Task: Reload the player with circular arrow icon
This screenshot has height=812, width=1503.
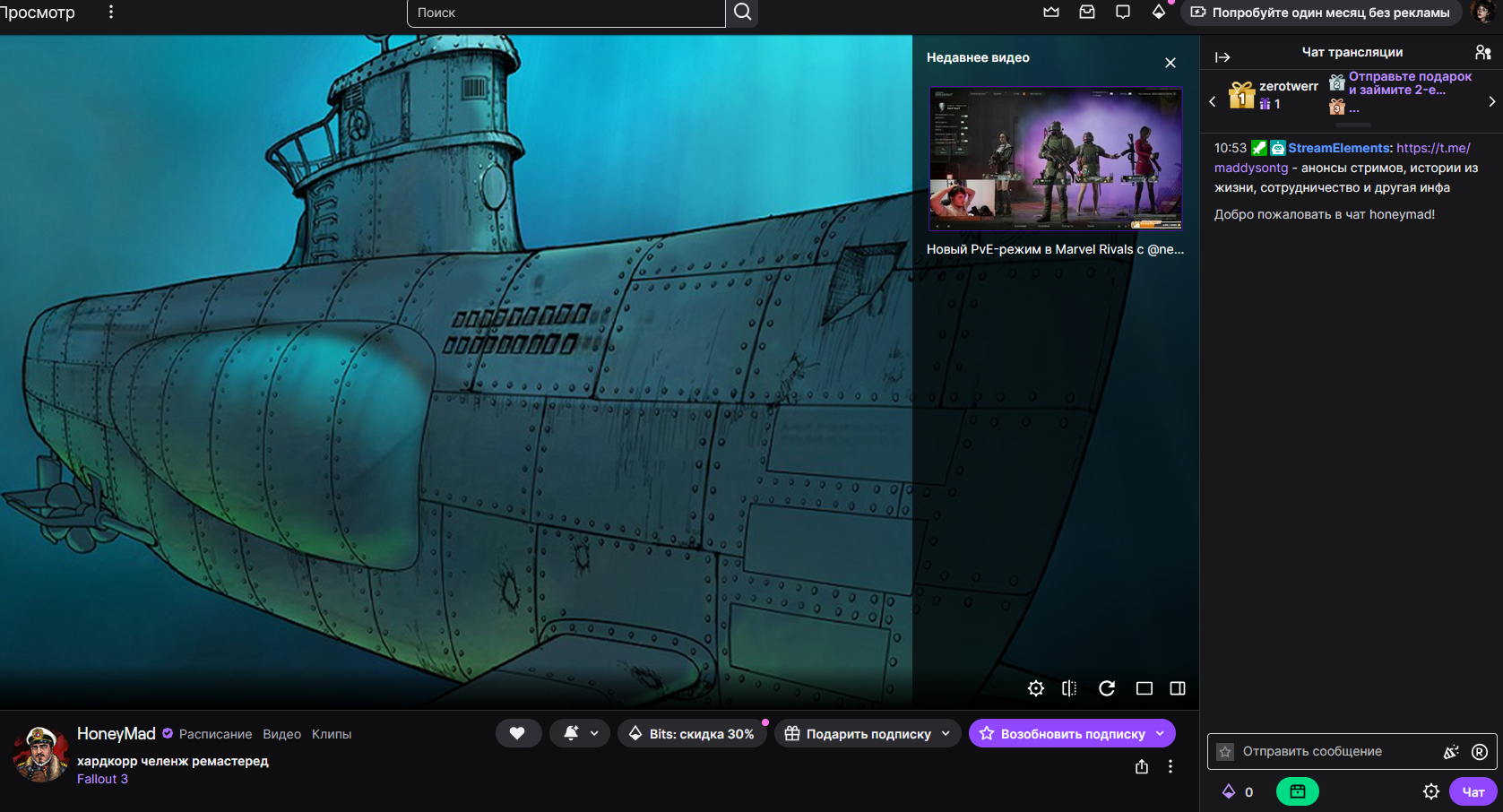Action: coord(1107,688)
